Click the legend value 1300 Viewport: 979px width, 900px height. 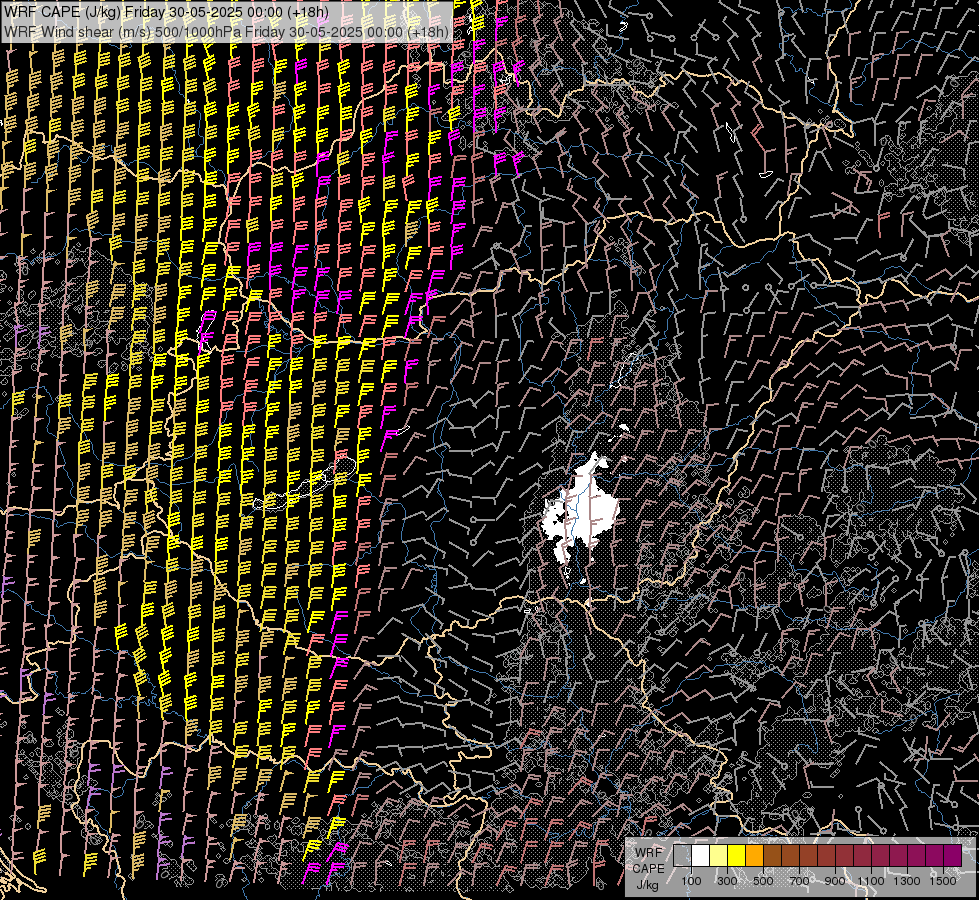907,881
